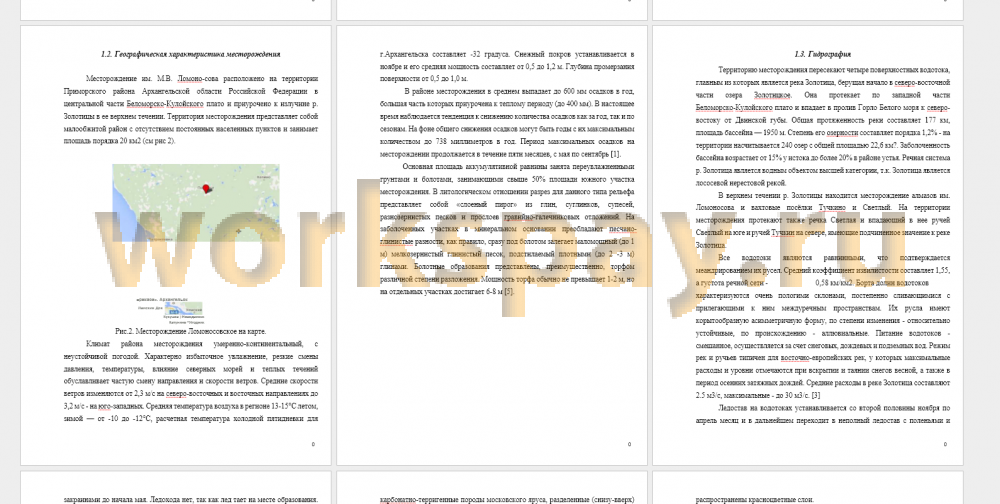Click the line "распространены красноцветные слои."
Screen dimensions: 1000x504
click(754, 500)
